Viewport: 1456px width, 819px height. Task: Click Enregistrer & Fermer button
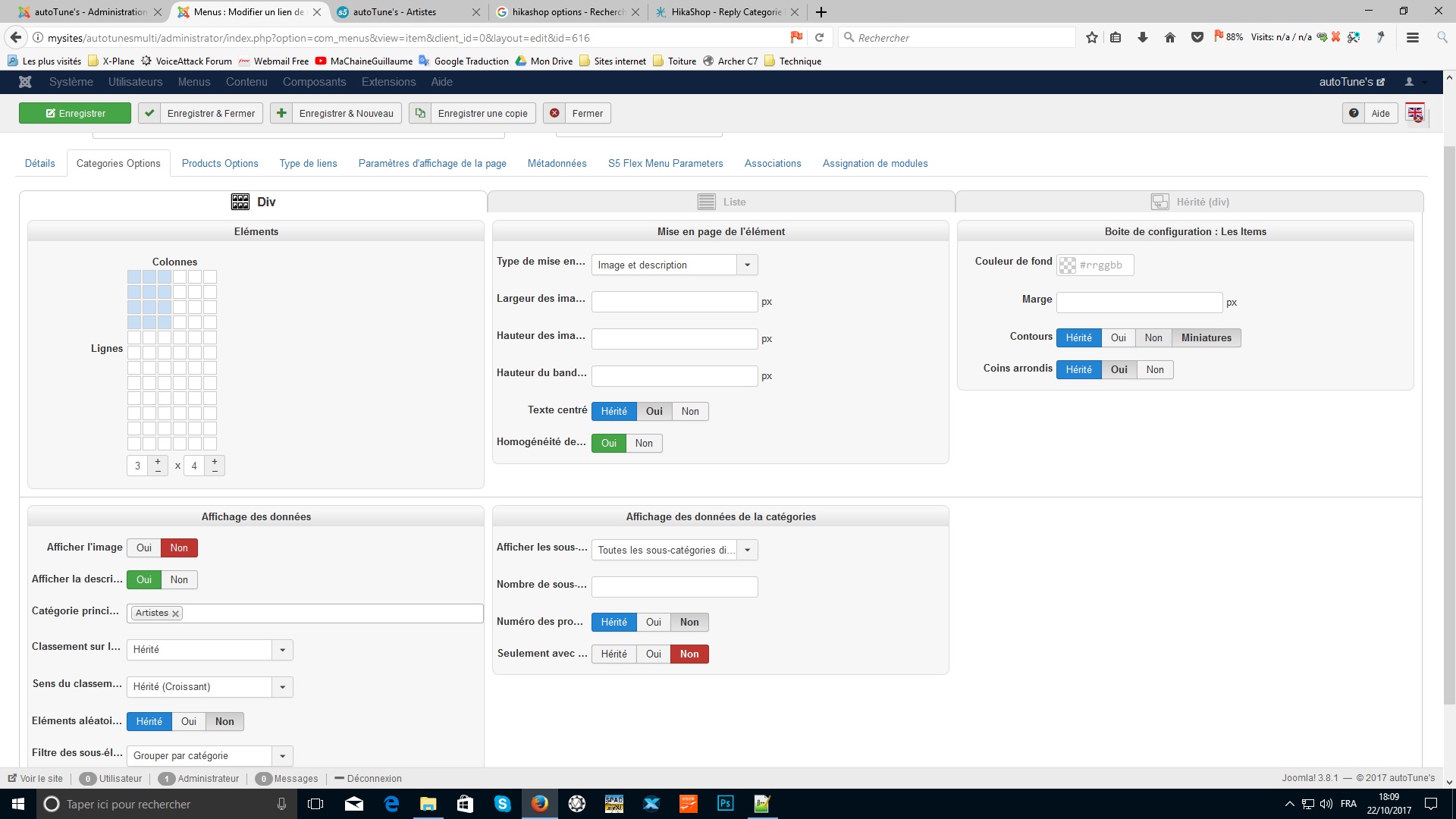[201, 113]
